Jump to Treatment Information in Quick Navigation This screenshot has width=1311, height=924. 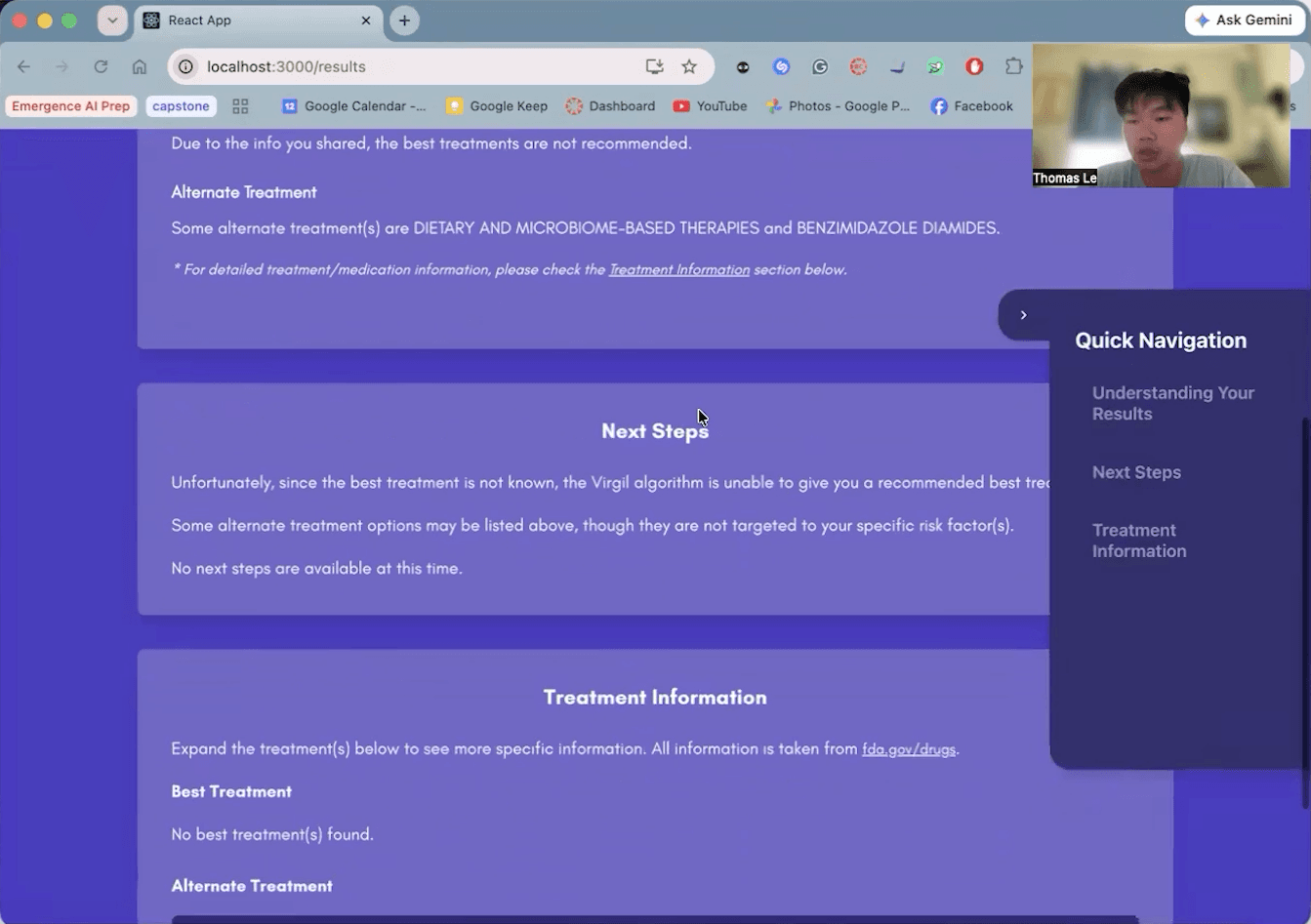[x=1139, y=541]
